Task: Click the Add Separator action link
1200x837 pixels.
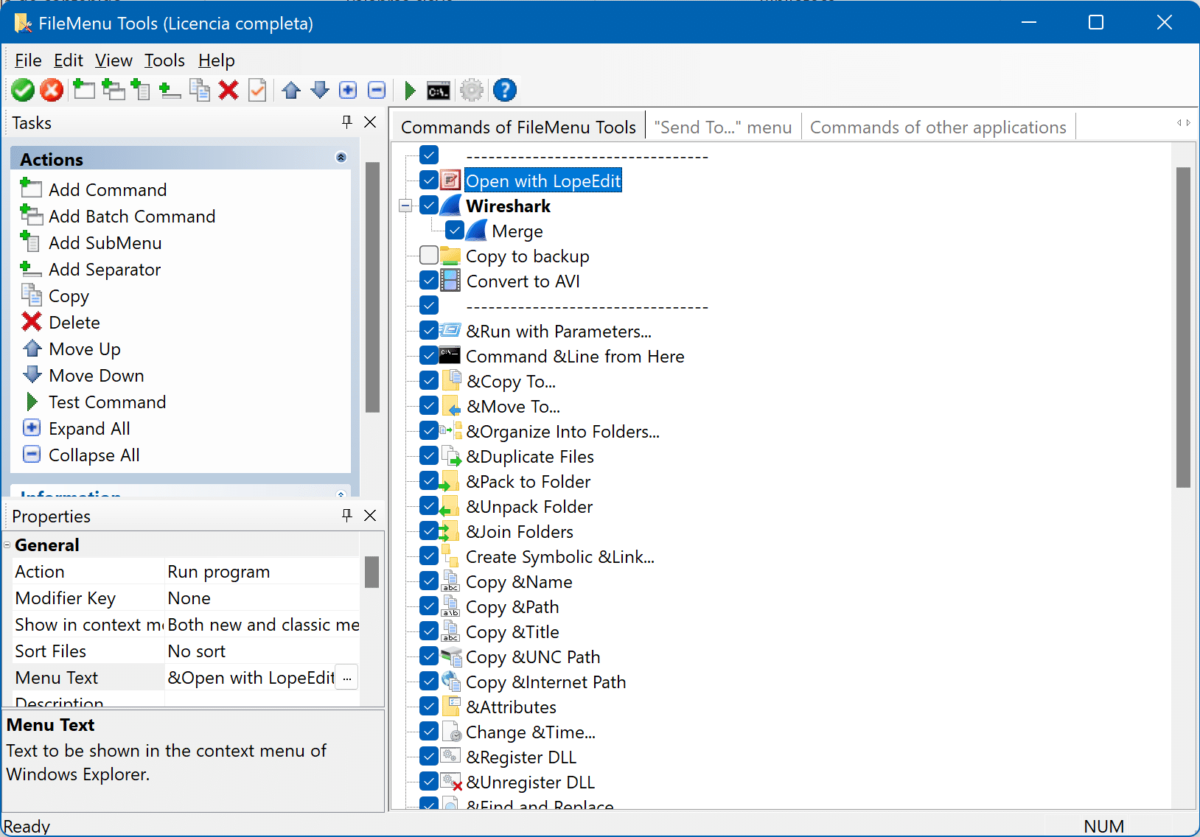Action: coord(104,269)
